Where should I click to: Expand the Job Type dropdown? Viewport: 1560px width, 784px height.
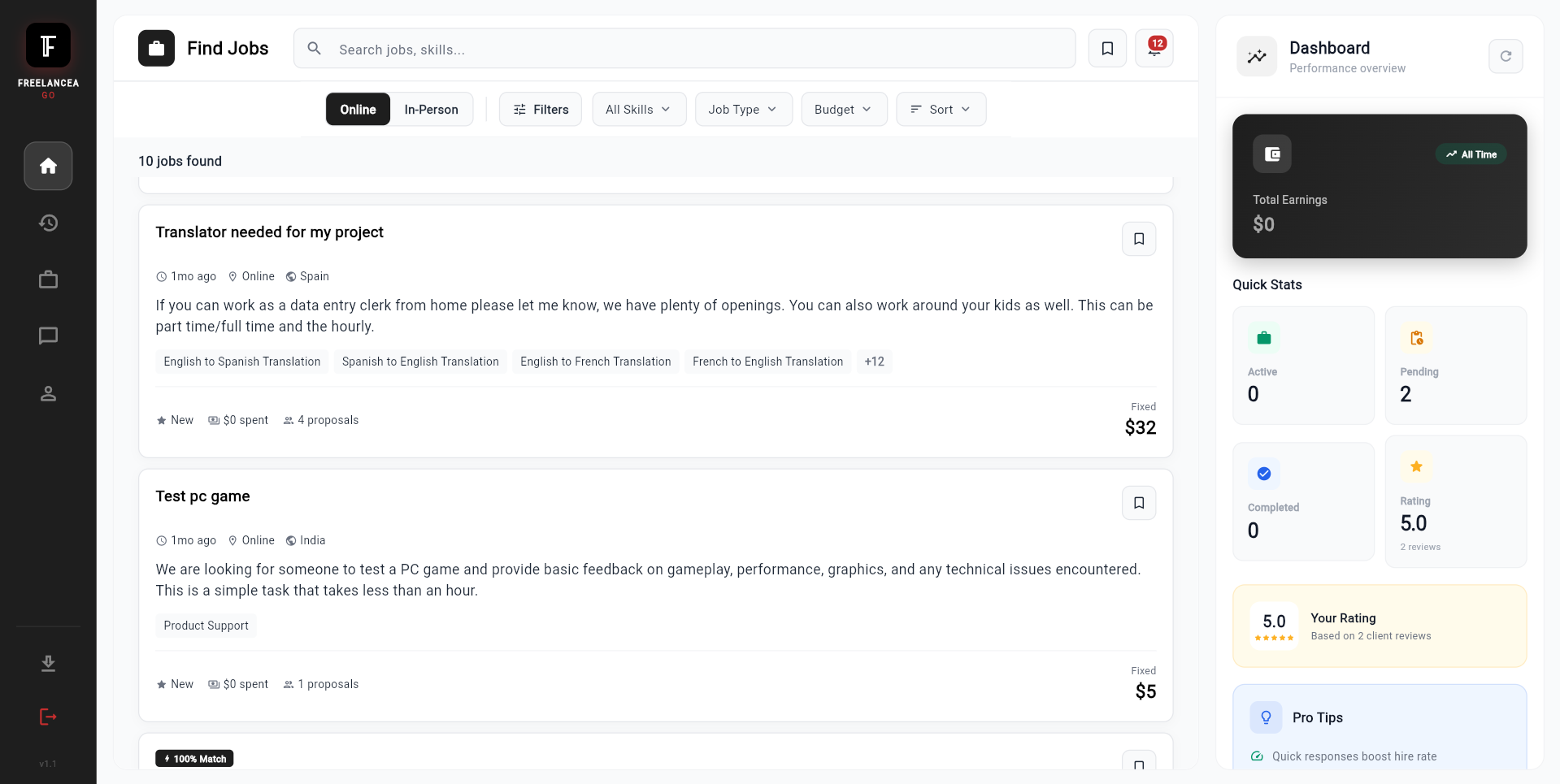pyautogui.click(x=743, y=109)
